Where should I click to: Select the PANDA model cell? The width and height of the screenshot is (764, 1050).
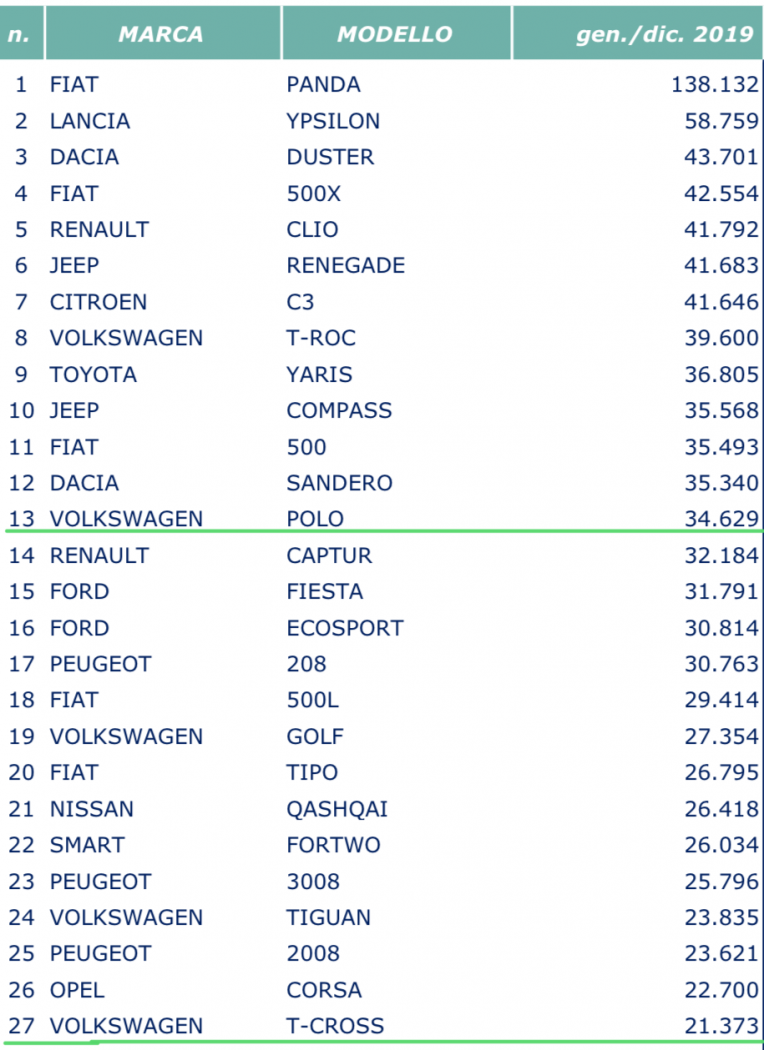click(x=323, y=84)
